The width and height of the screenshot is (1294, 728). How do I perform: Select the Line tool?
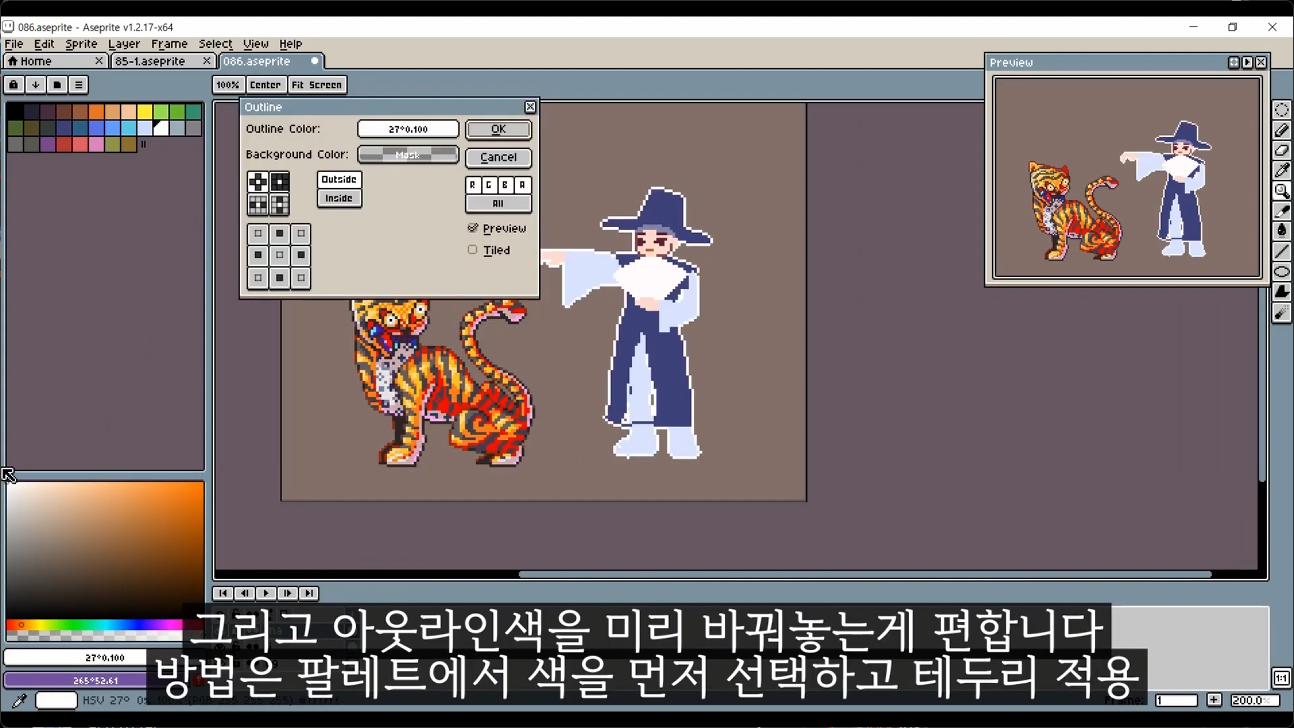1281,252
